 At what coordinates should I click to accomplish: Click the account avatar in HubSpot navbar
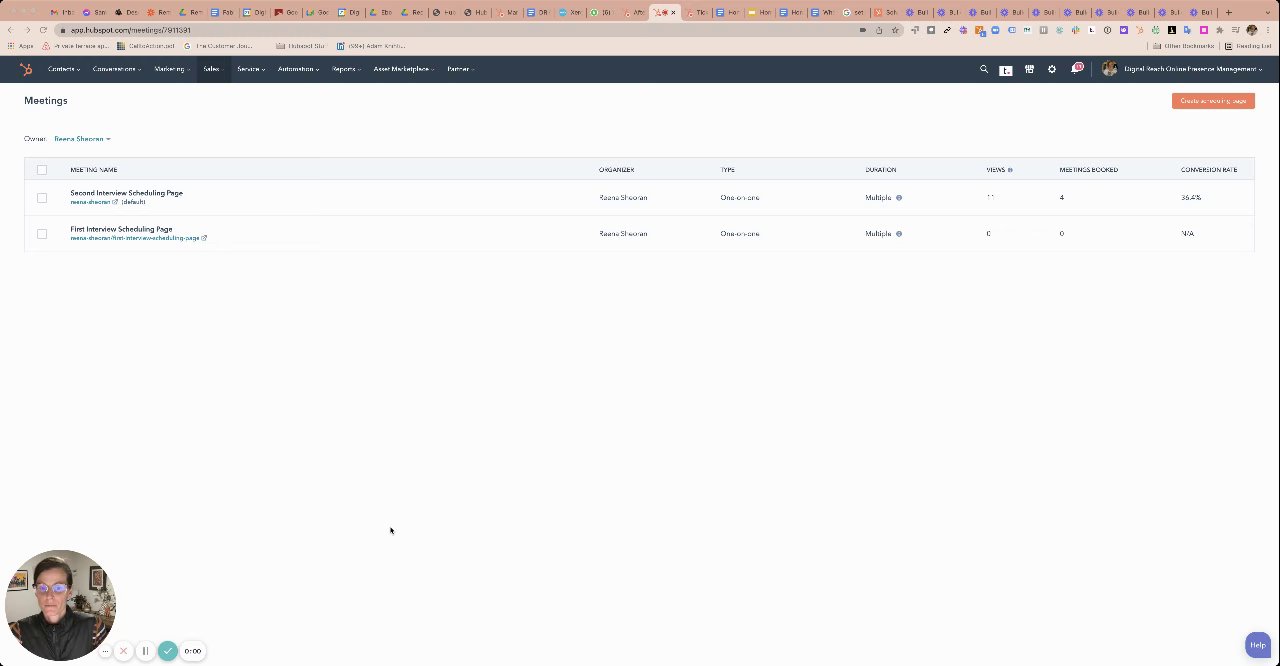point(1109,69)
